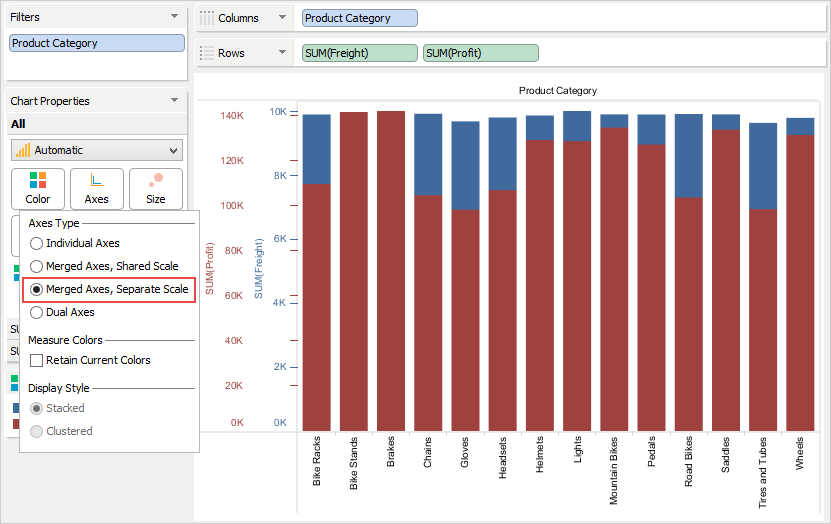Click the Mountain Bikes axis label
The image size is (831, 524).
coord(614,470)
